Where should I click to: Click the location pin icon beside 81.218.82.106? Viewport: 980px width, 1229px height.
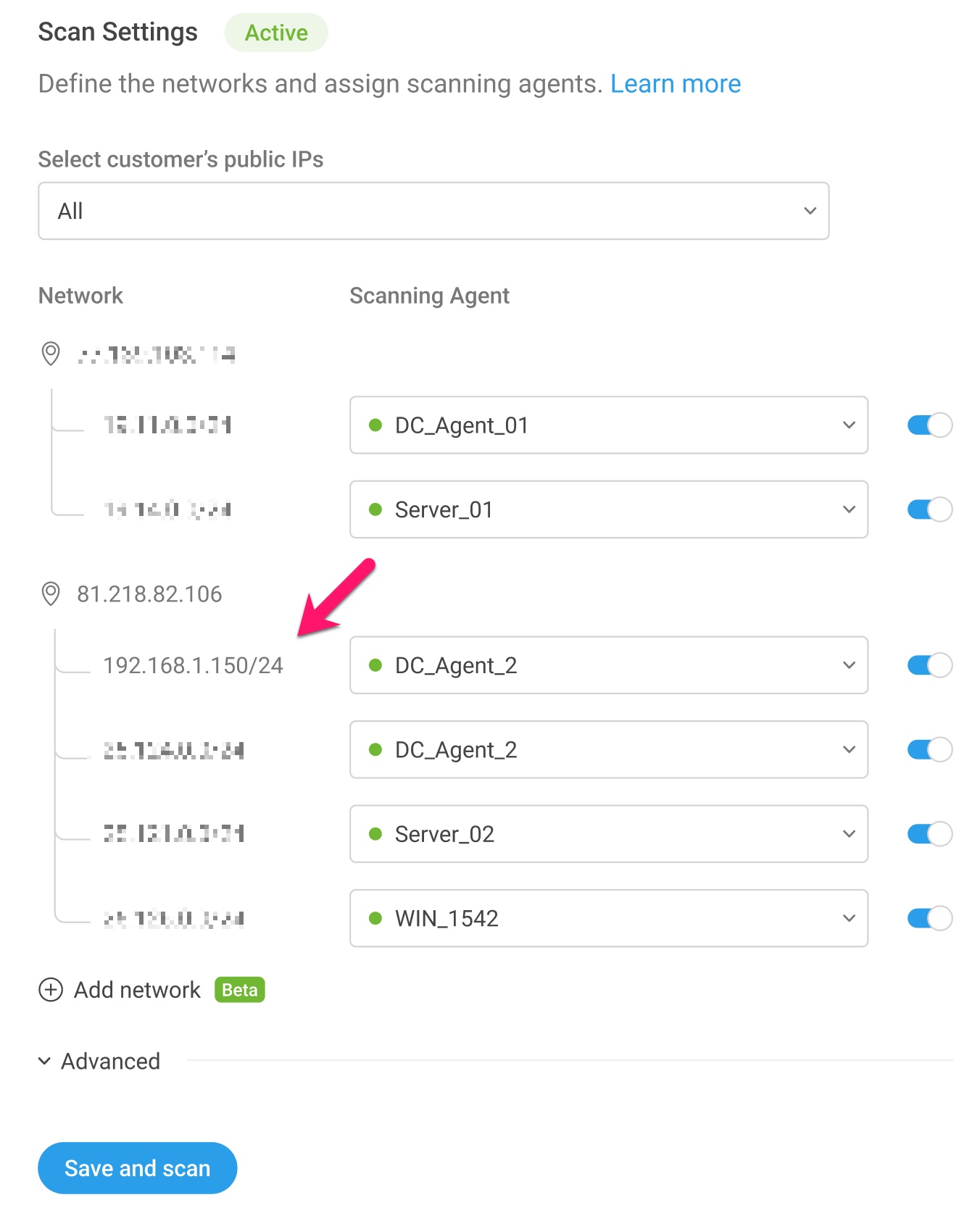pos(51,593)
